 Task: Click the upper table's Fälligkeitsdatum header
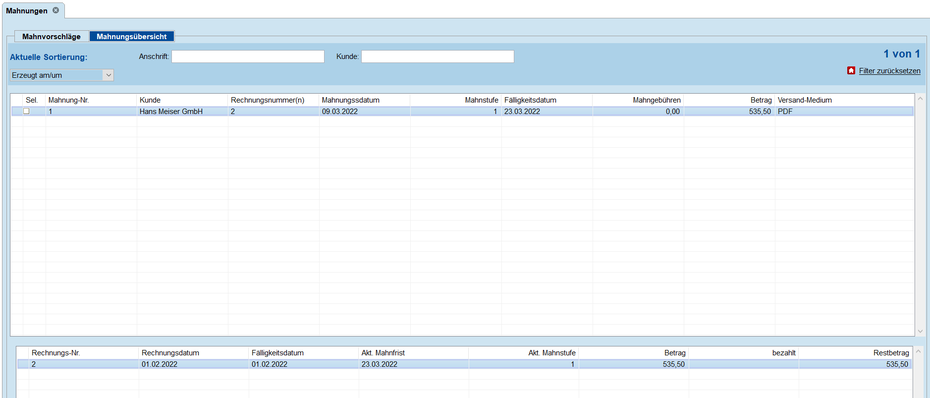point(547,100)
